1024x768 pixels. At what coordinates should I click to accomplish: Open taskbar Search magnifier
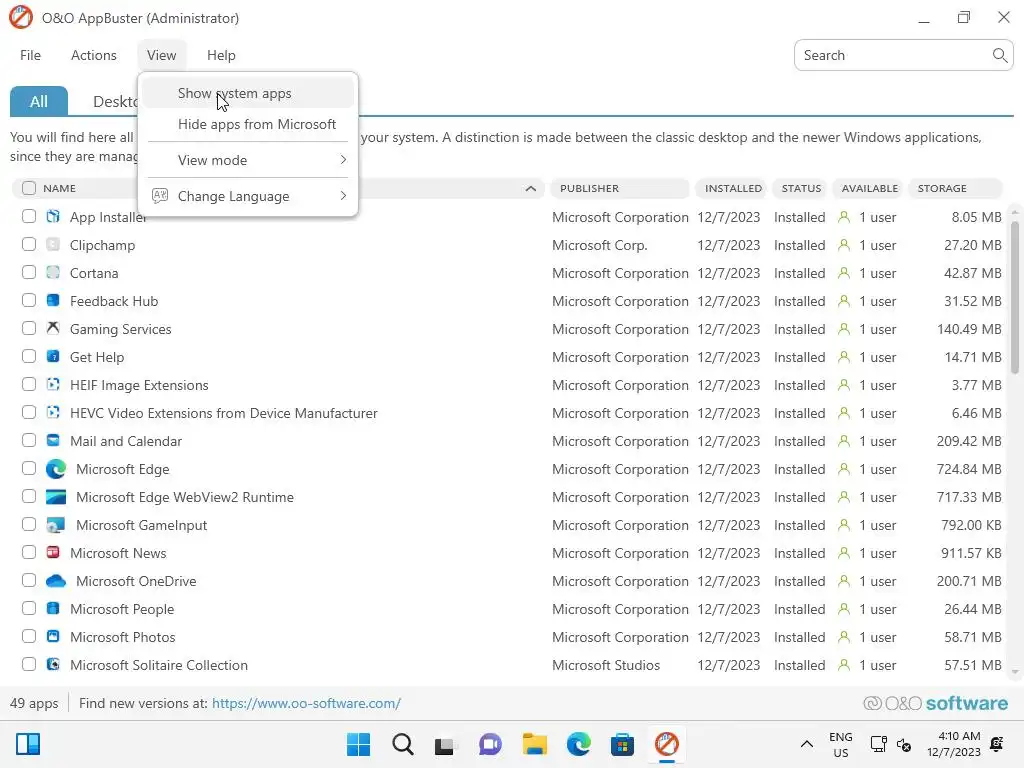pyautogui.click(x=402, y=744)
